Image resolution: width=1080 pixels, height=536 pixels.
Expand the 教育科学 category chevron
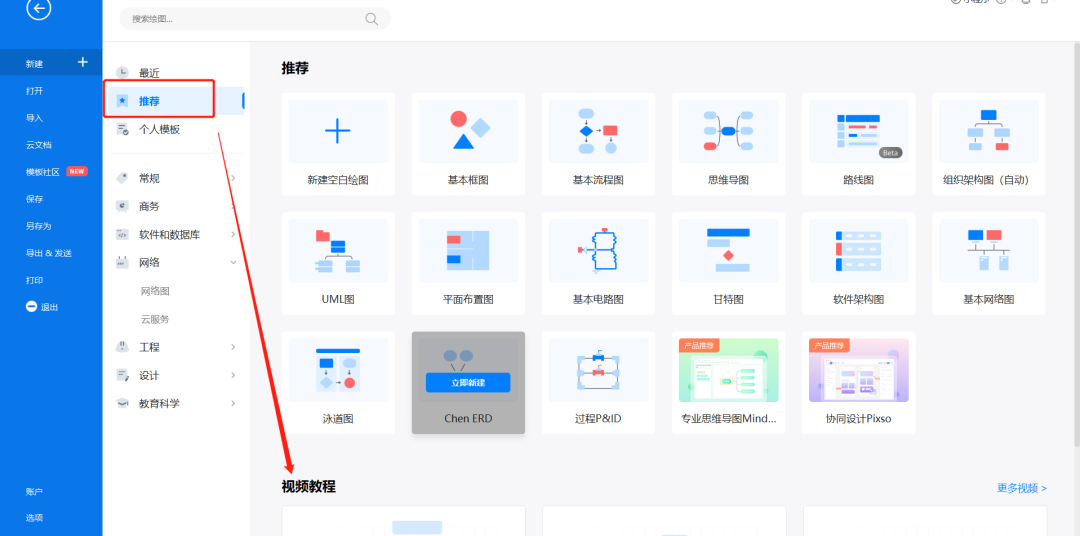tap(233, 404)
